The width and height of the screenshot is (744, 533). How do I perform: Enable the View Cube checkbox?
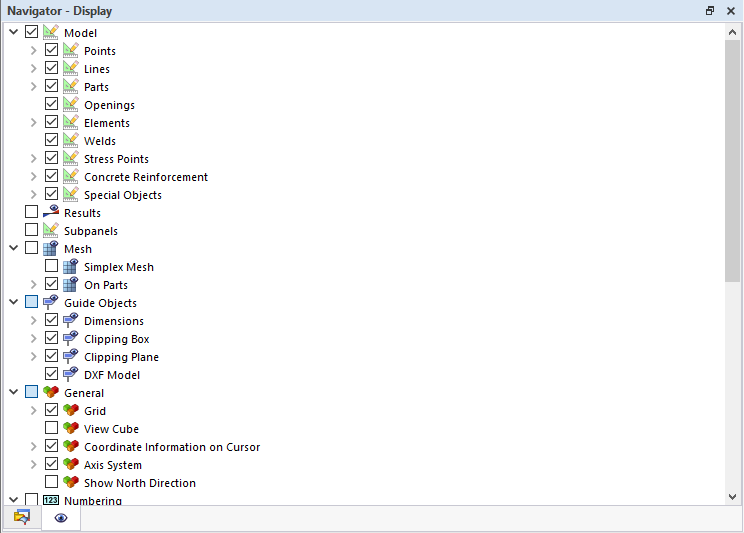click(51, 428)
